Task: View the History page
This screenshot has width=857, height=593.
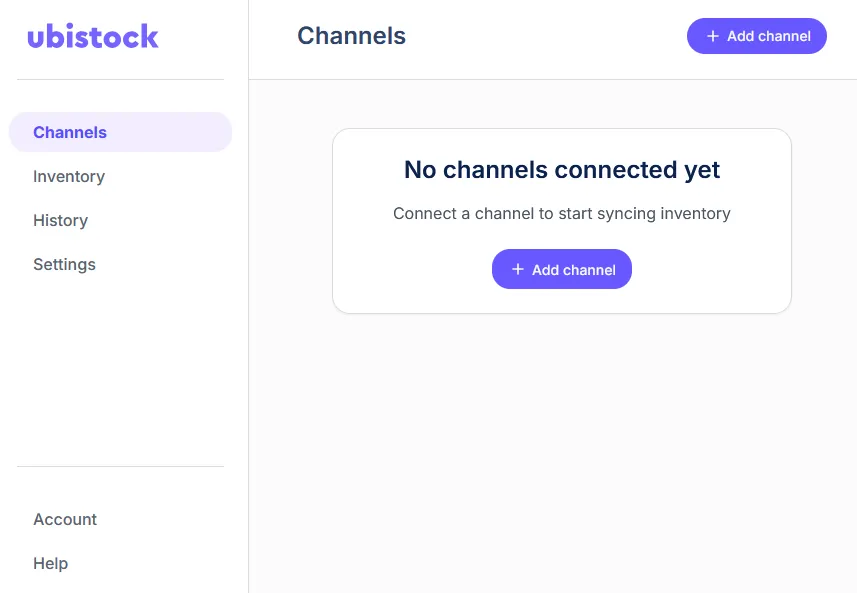Action: pyautogui.click(x=60, y=220)
